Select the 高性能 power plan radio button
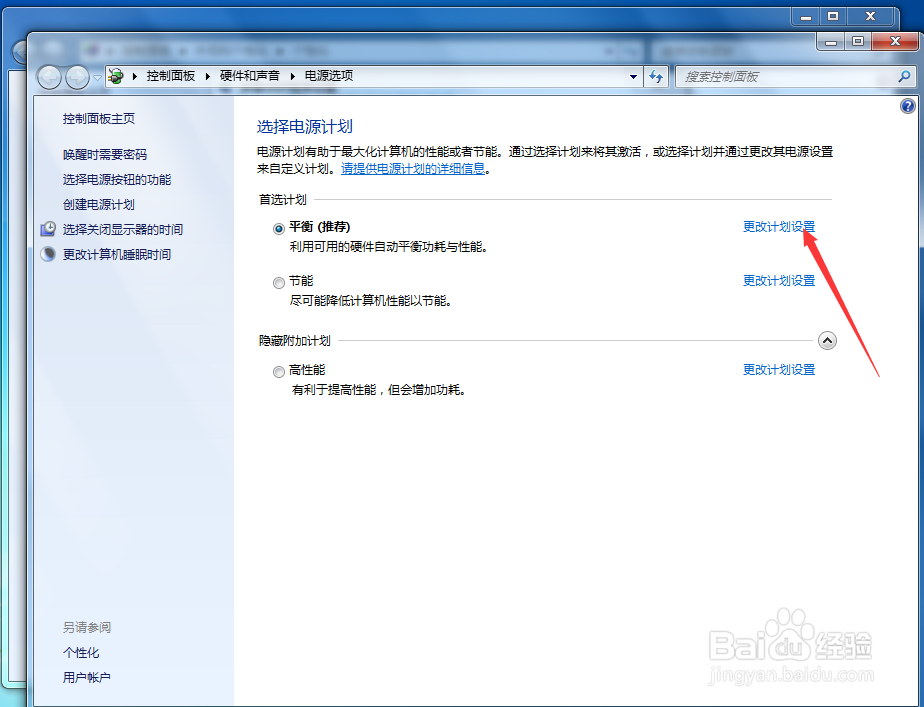The height and width of the screenshot is (707, 924). click(x=278, y=369)
